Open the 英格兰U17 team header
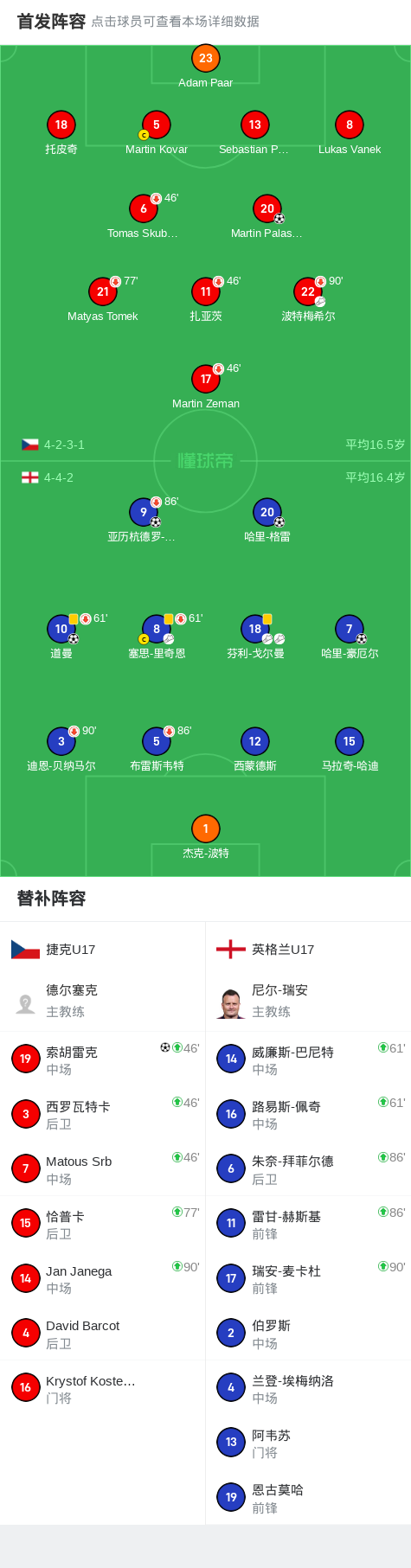The image size is (411, 1568). click(x=308, y=950)
